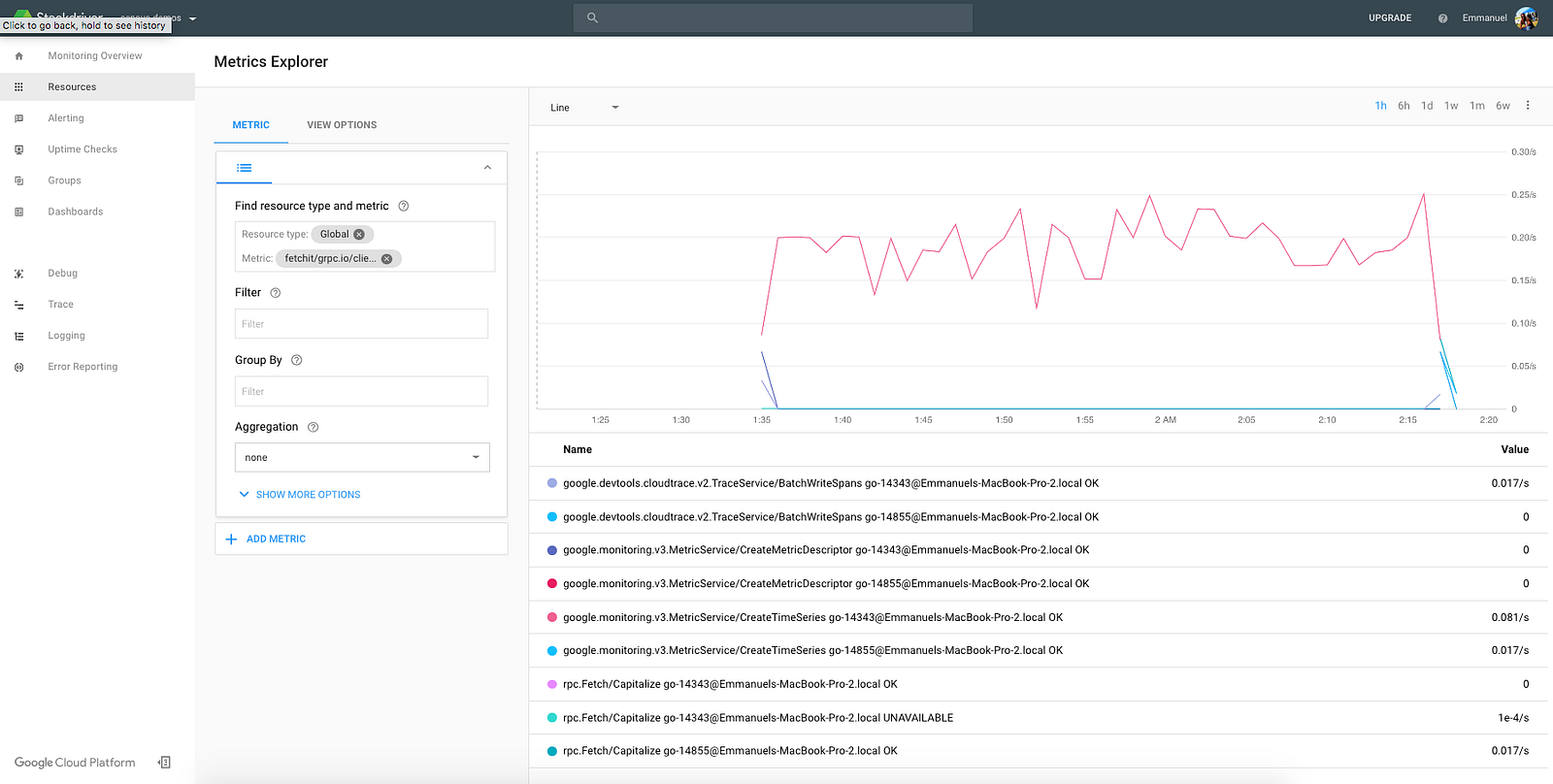
Task: Click the Debug sidebar icon
Action: click(18, 274)
